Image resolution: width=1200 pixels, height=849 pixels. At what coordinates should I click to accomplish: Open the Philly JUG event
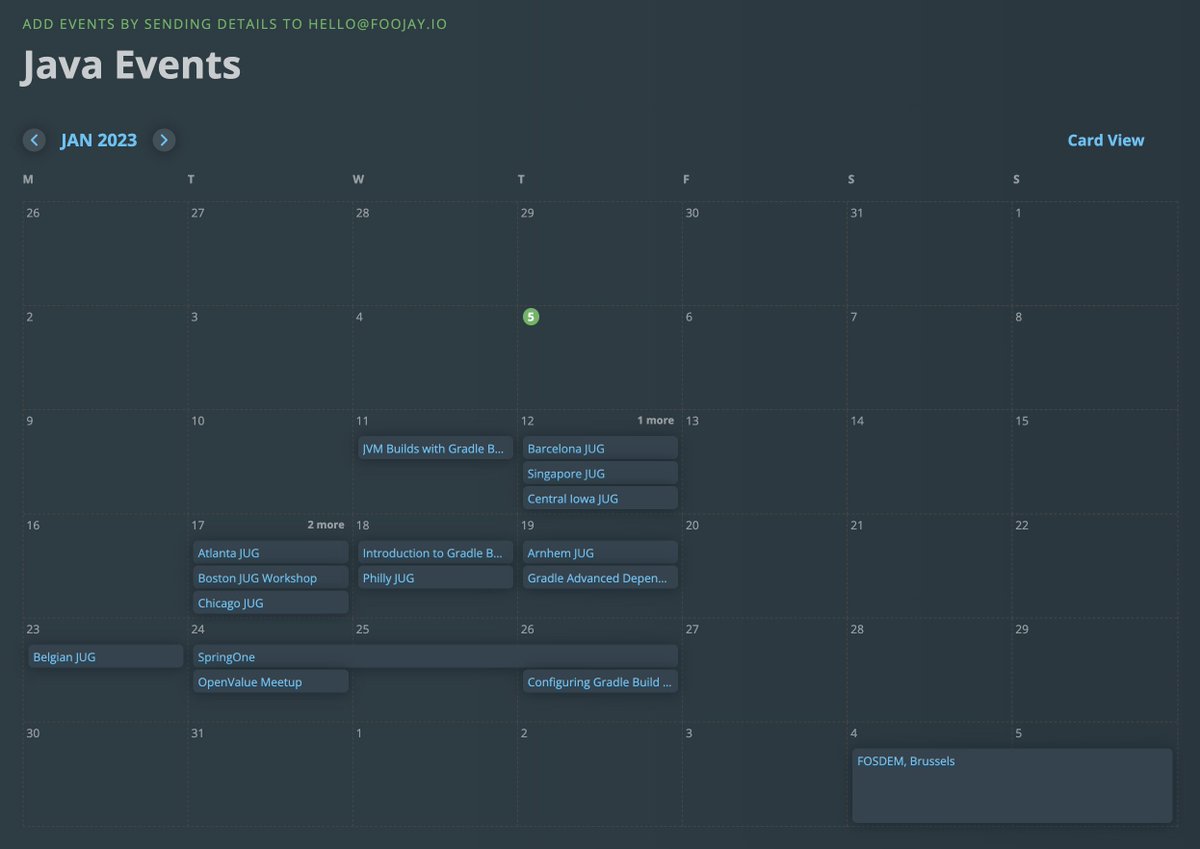click(x=435, y=577)
